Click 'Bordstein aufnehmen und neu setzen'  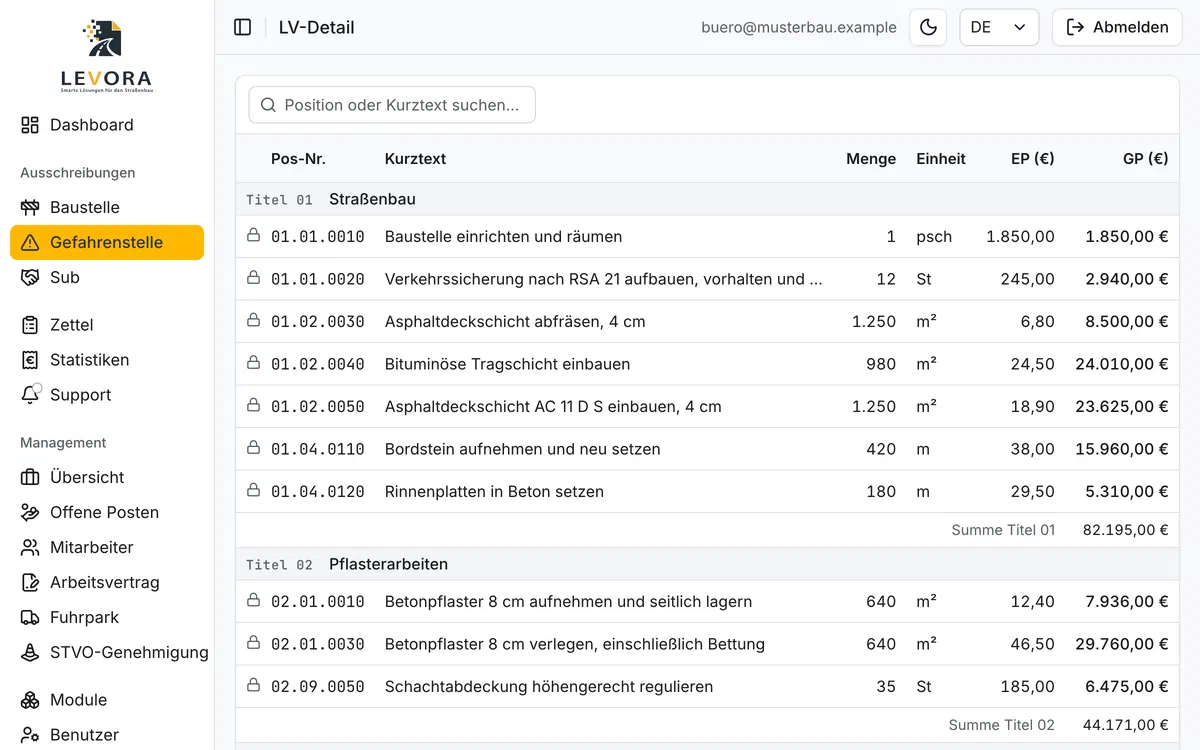pyautogui.click(x=522, y=449)
